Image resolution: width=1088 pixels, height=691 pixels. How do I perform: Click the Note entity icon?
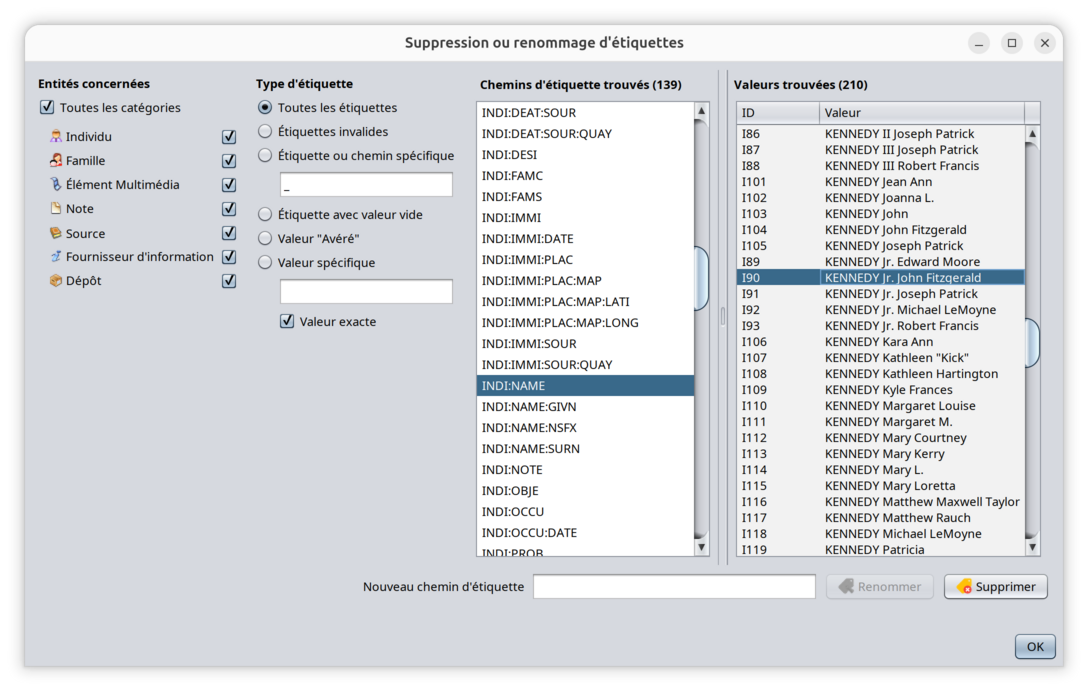click(x=56, y=209)
